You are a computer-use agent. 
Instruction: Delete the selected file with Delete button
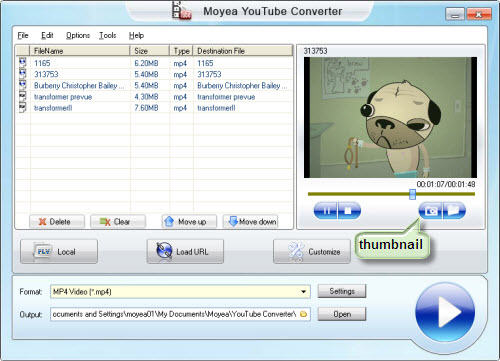(x=57, y=222)
